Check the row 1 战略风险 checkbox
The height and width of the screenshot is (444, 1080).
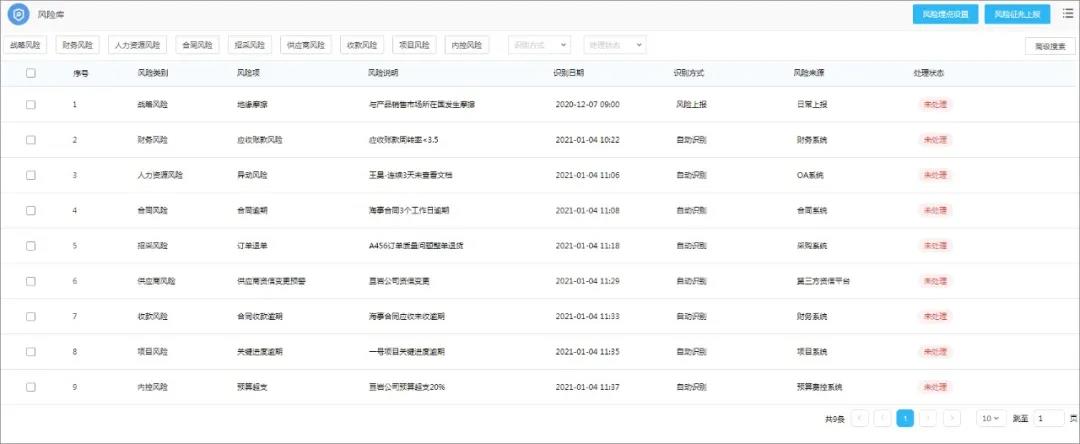pos(31,105)
